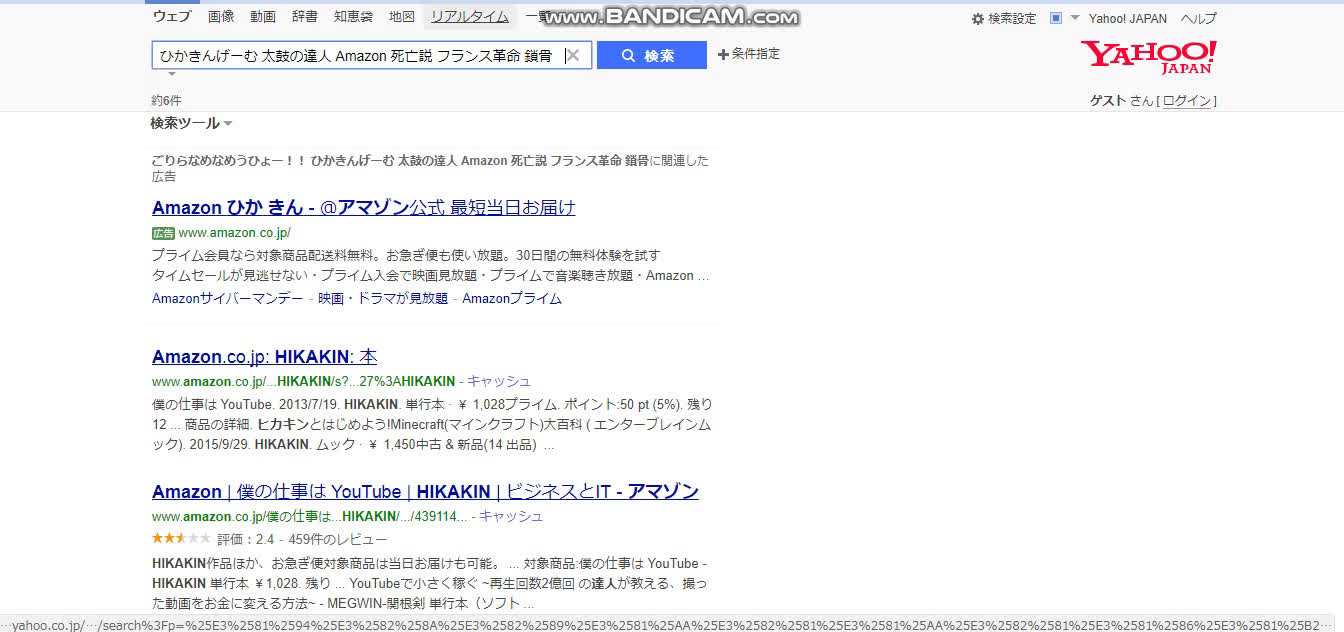Open the 知恵袋 tab

(354, 16)
